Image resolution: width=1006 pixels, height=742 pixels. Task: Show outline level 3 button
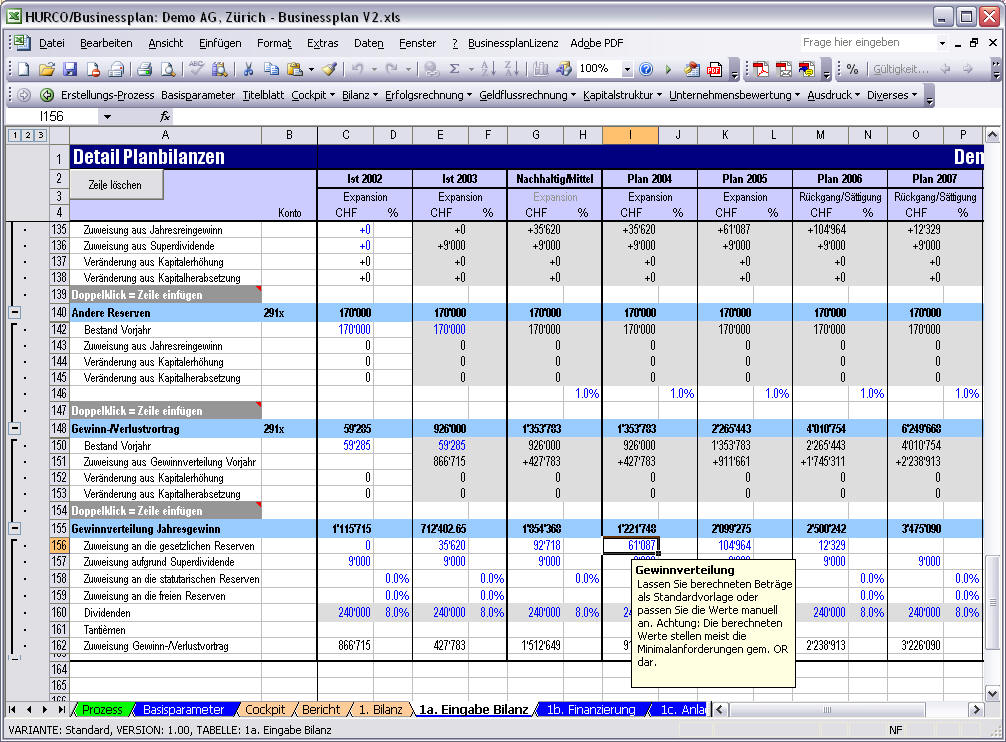(x=40, y=135)
